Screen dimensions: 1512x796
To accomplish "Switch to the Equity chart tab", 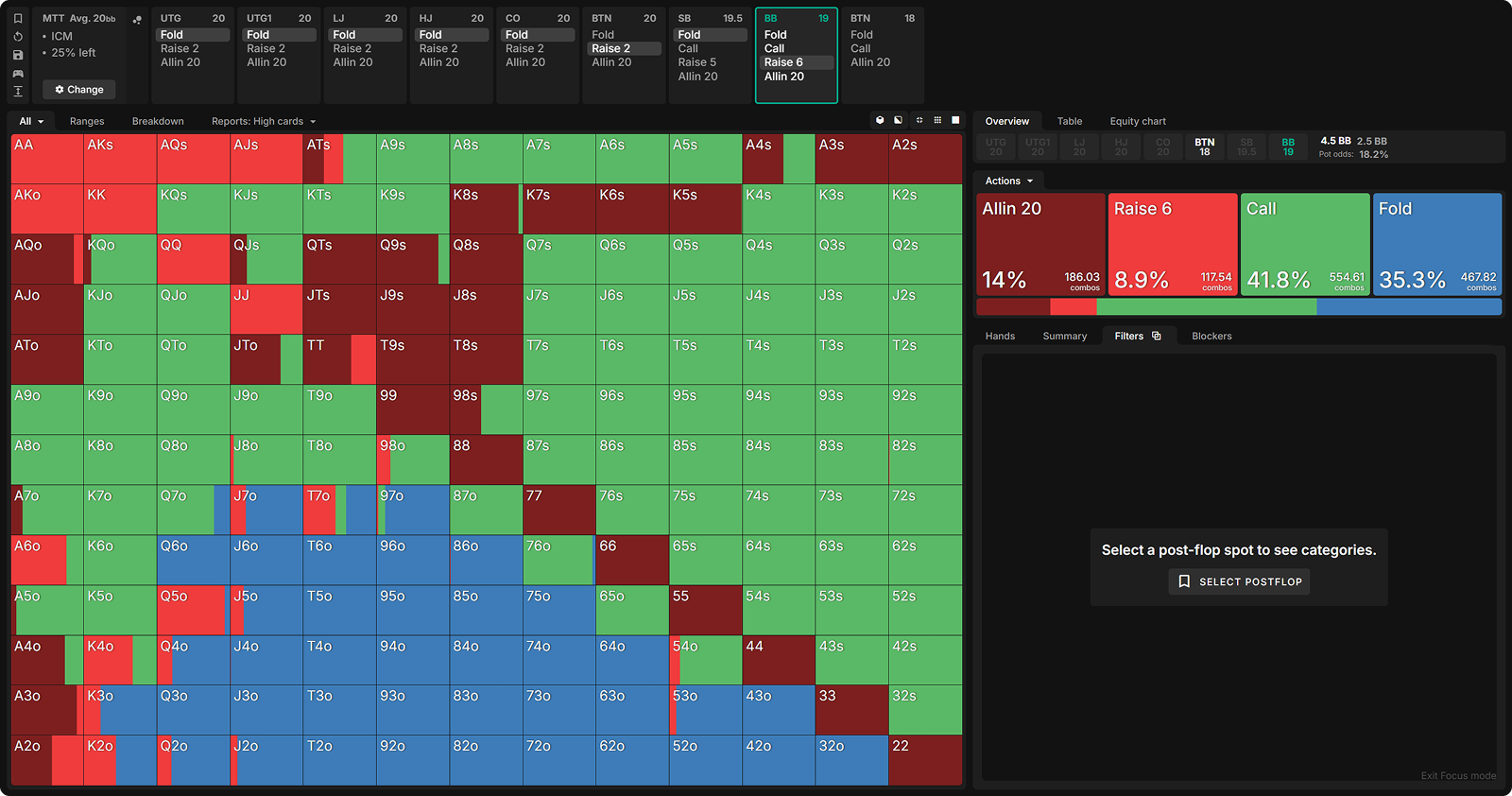I will point(1137,121).
